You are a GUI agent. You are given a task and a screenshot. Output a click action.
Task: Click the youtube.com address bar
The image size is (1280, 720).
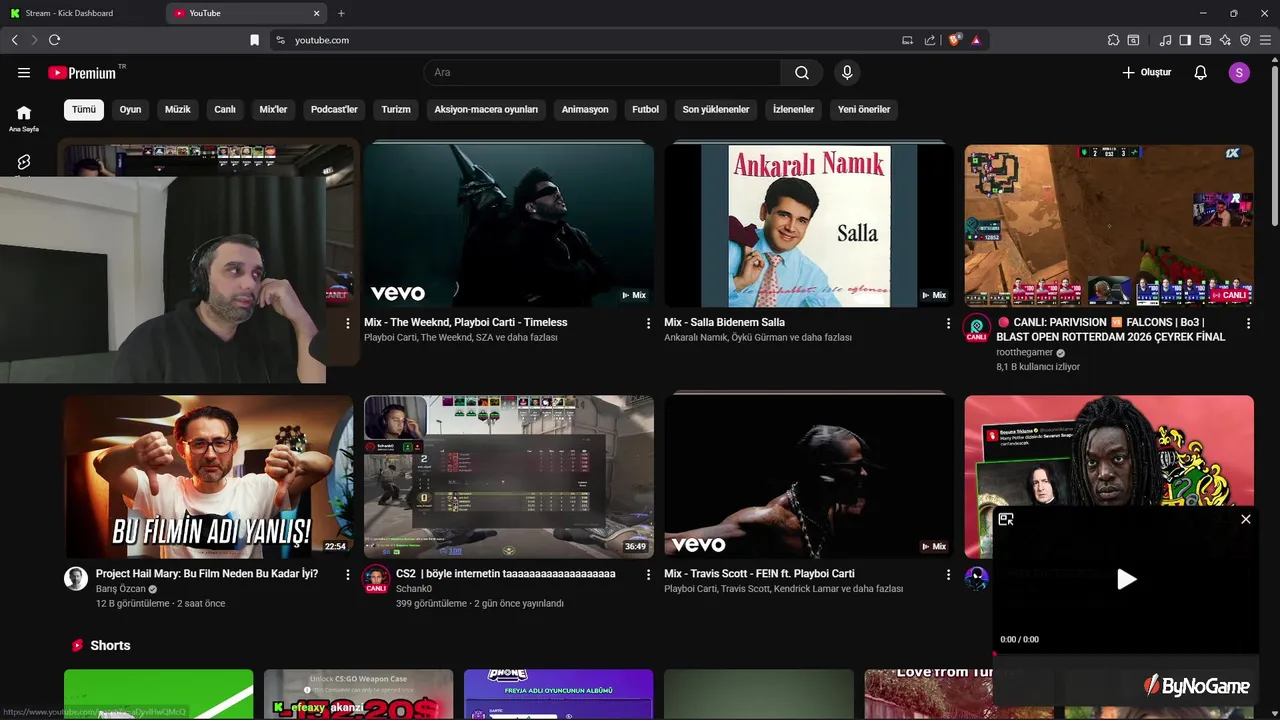[x=580, y=40]
